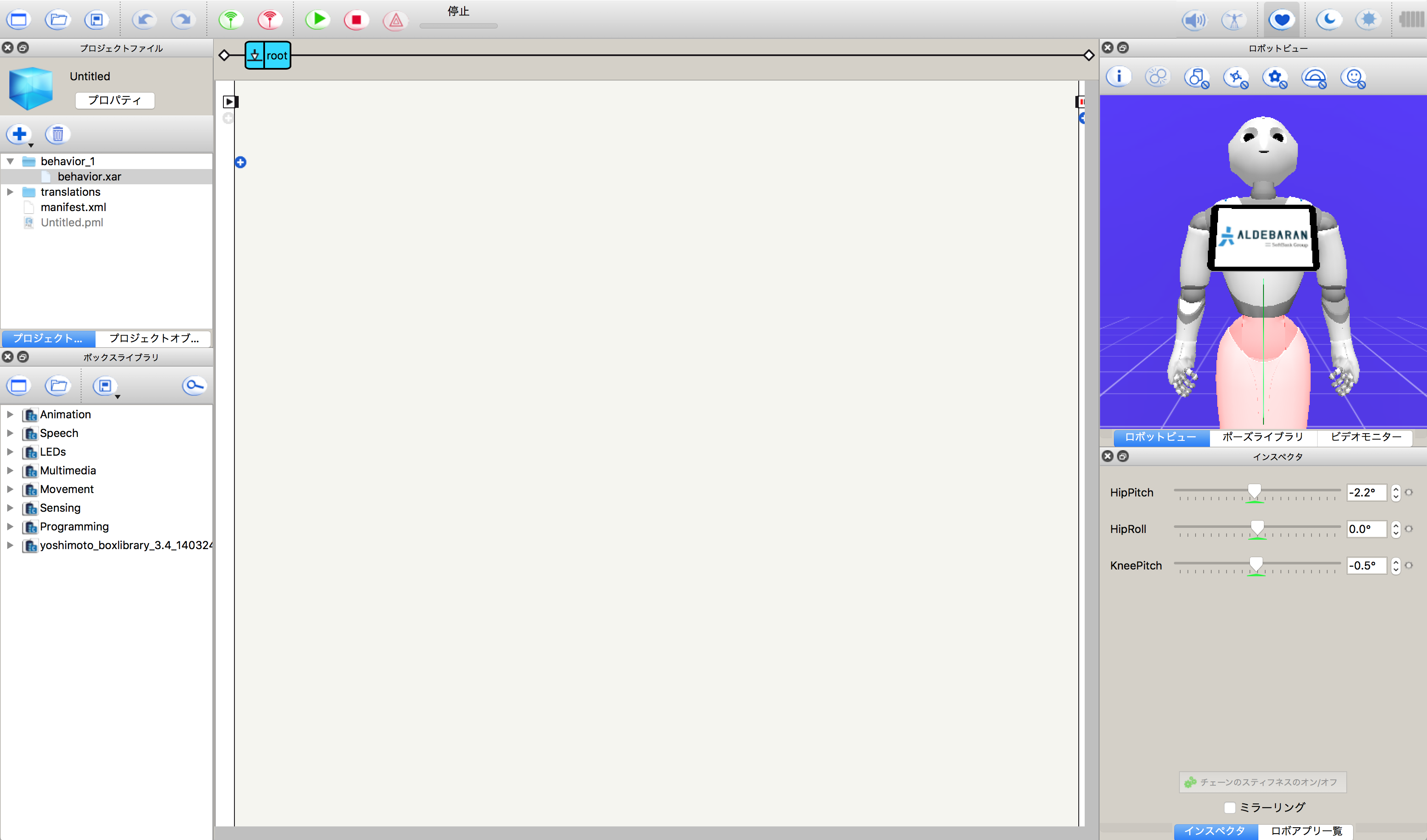Undo the last action
Viewport: 1427px width, 840px height.
click(x=145, y=20)
